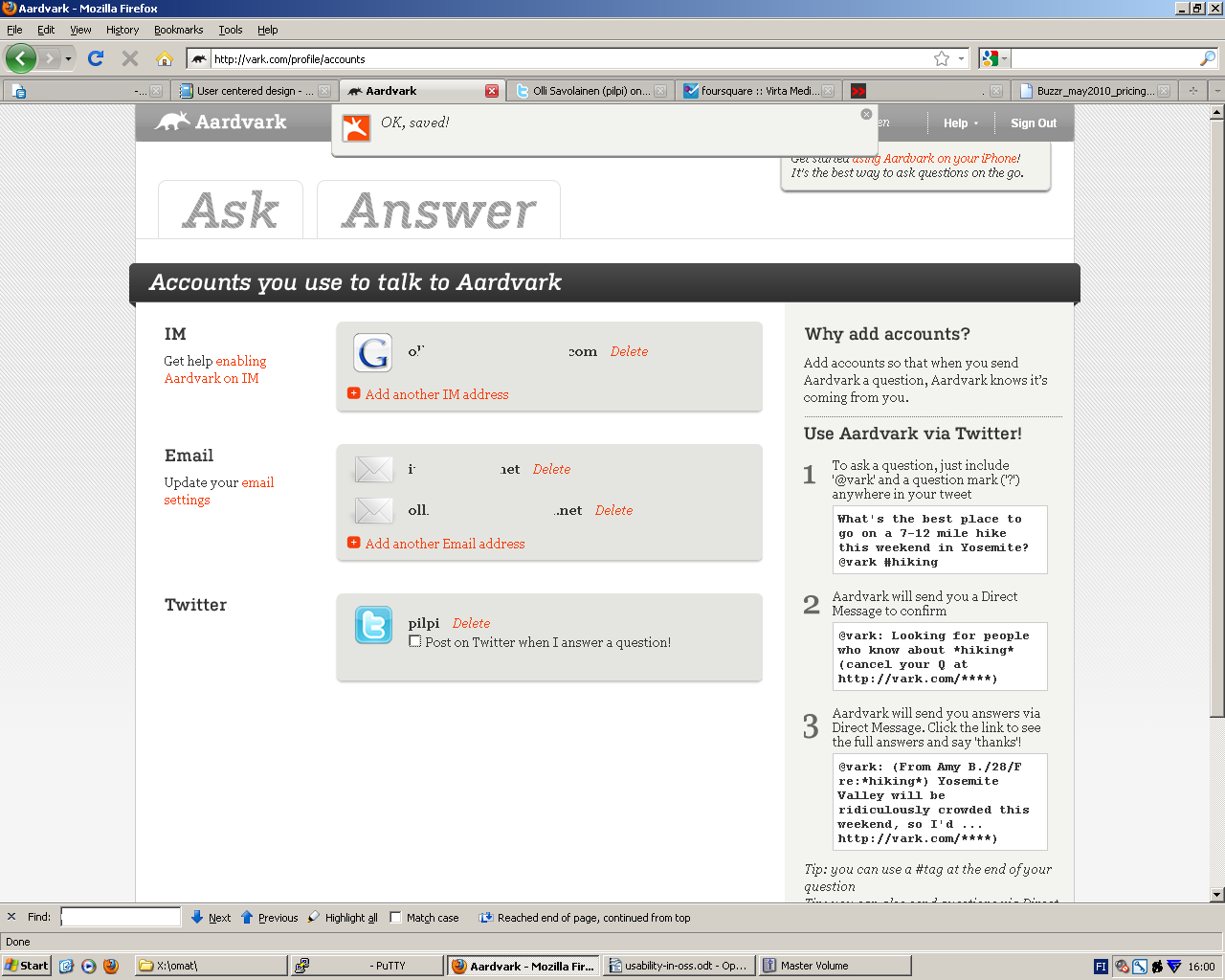Open the list all tabs dropdown
The width and height of the screenshot is (1225, 980).
1215,91
